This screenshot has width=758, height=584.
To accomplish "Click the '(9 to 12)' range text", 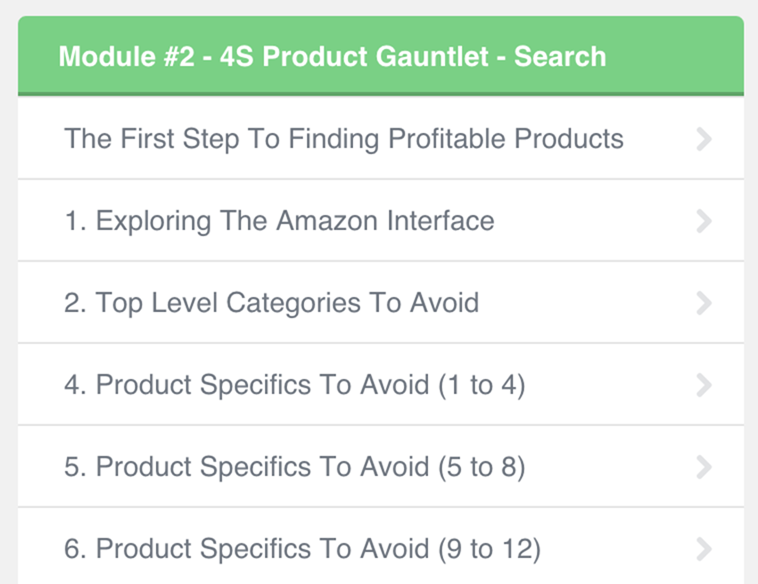I will 489,549.
